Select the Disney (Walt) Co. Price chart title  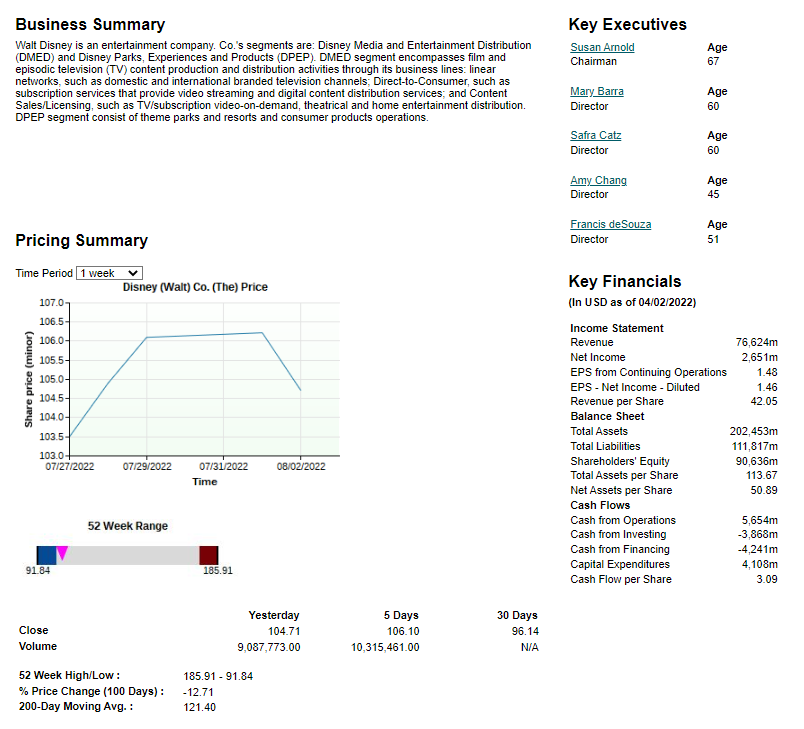tap(195, 287)
